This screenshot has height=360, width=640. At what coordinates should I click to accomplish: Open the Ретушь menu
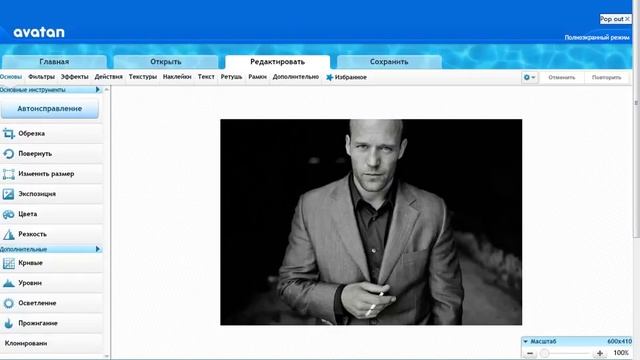[x=231, y=77]
